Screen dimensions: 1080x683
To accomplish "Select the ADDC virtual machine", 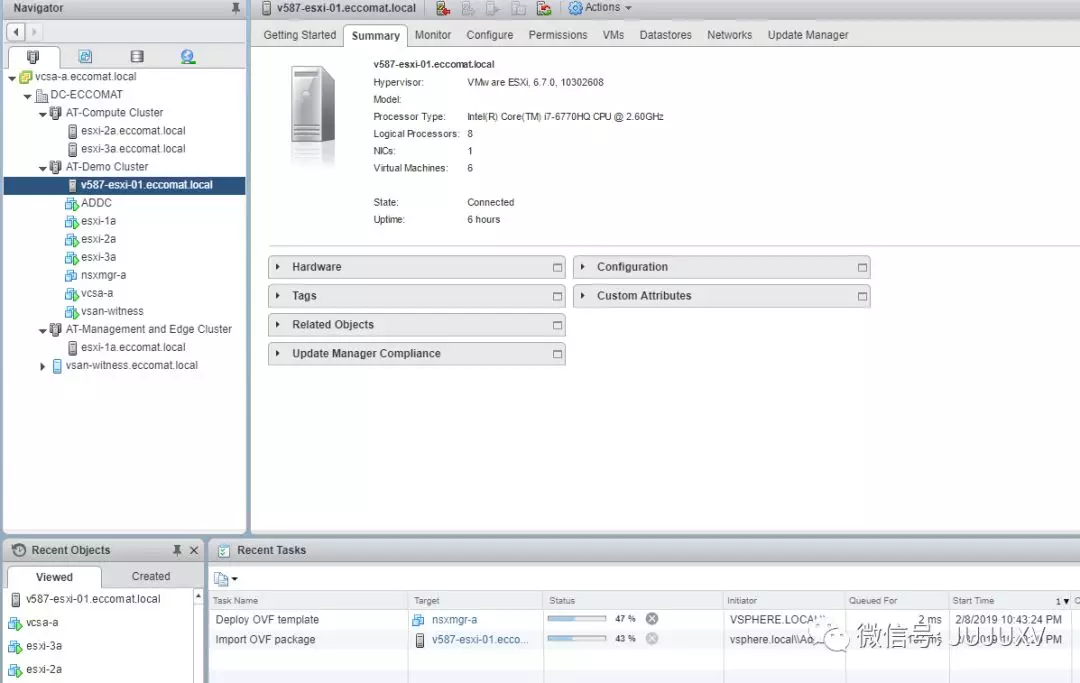I will (x=96, y=203).
